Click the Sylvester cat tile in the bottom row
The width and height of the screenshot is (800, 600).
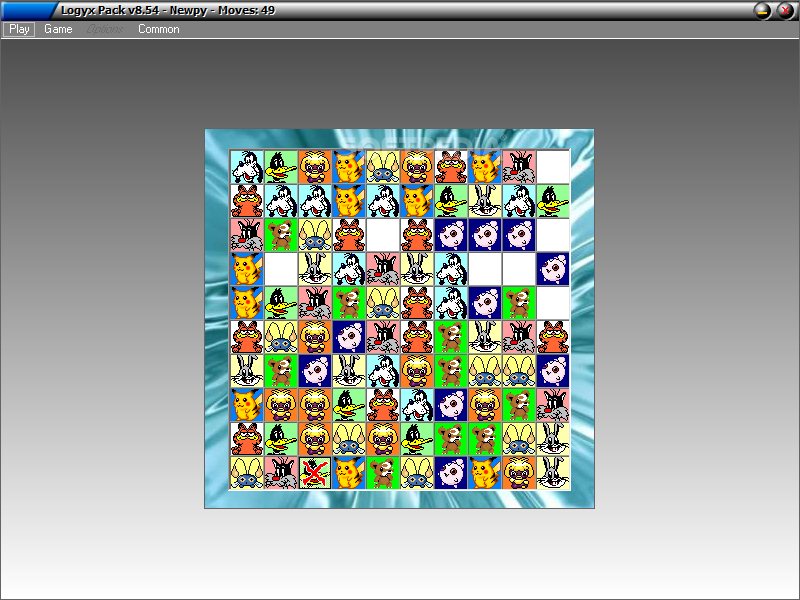(281, 473)
